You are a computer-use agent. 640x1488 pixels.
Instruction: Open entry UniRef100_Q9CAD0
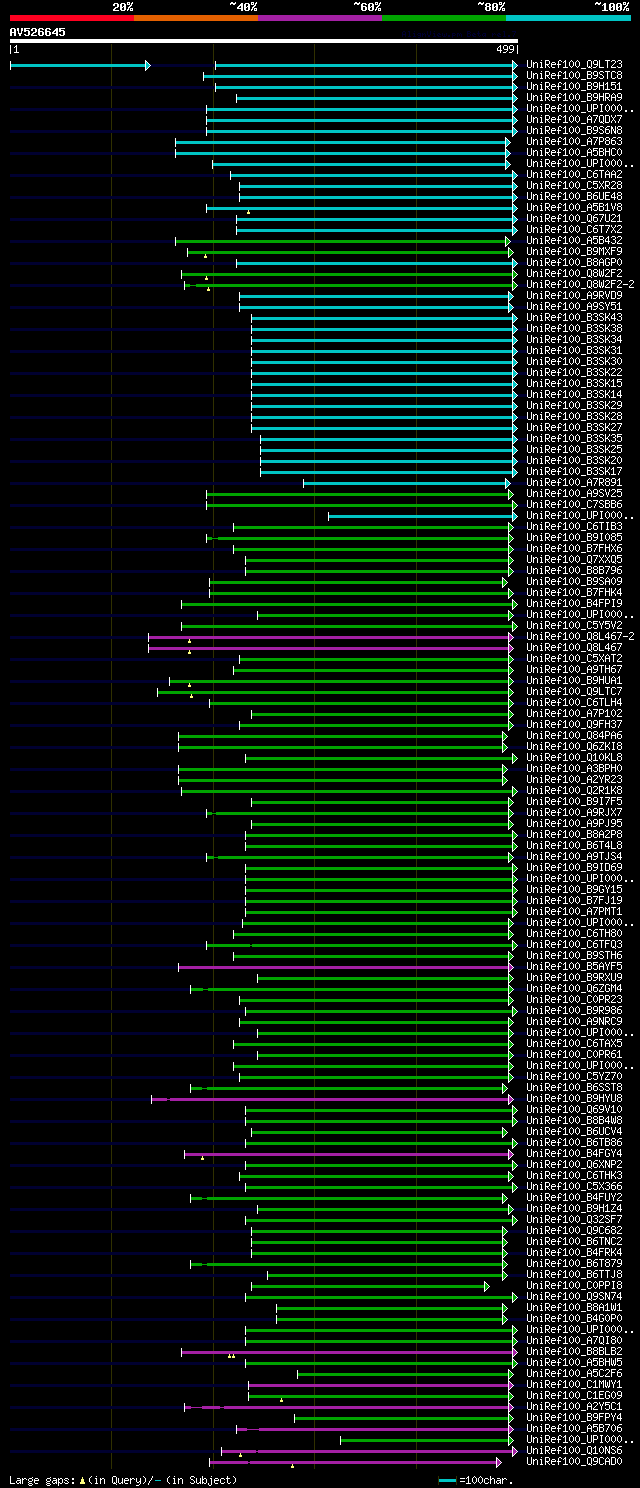pos(574,1462)
